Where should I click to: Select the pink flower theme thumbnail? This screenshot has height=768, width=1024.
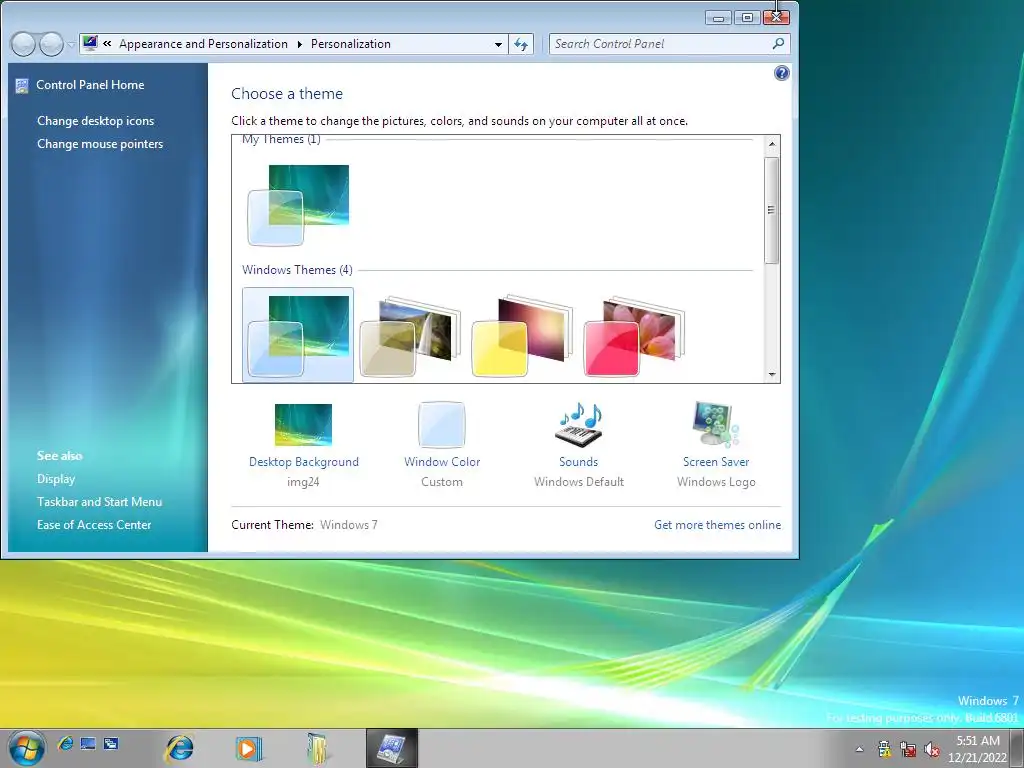[x=633, y=336]
